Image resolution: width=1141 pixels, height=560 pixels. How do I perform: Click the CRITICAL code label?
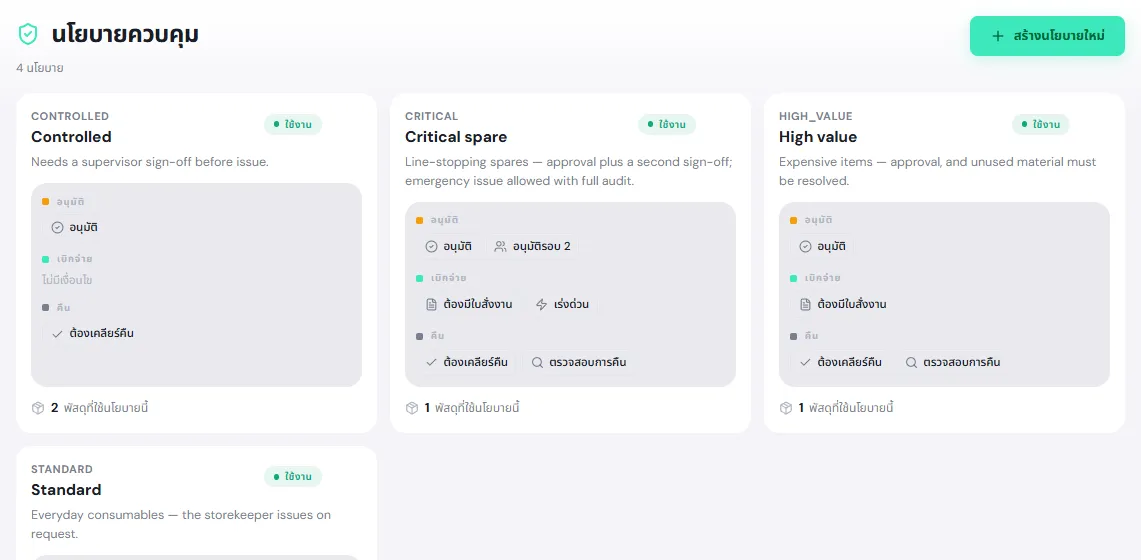pos(432,116)
